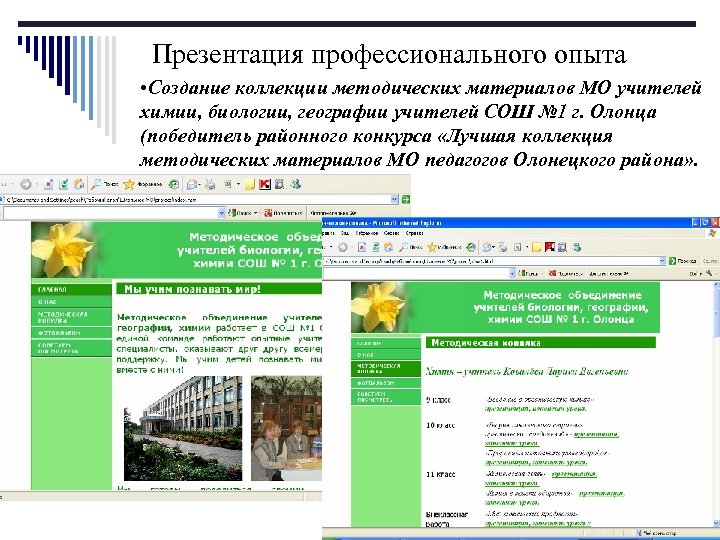
Task: Expand Edit button dropdown arrow in back browser
Action: coord(238,185)
